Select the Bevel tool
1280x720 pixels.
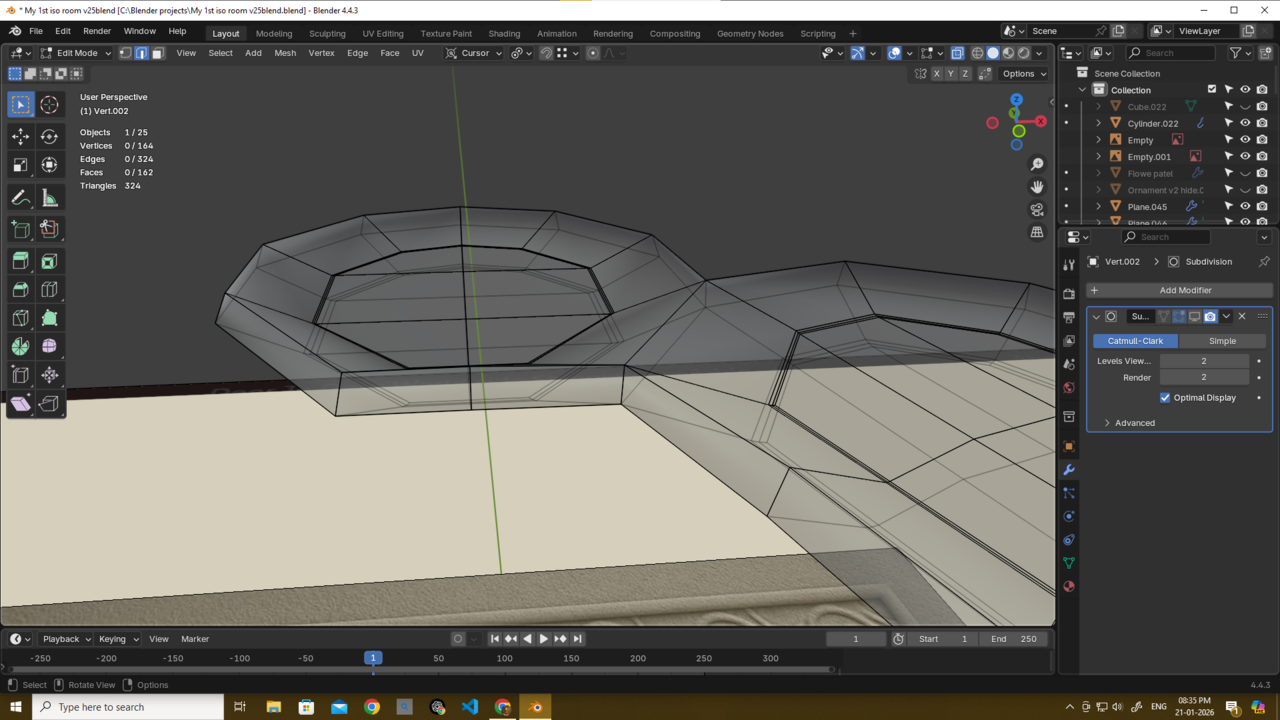point(20,290)
